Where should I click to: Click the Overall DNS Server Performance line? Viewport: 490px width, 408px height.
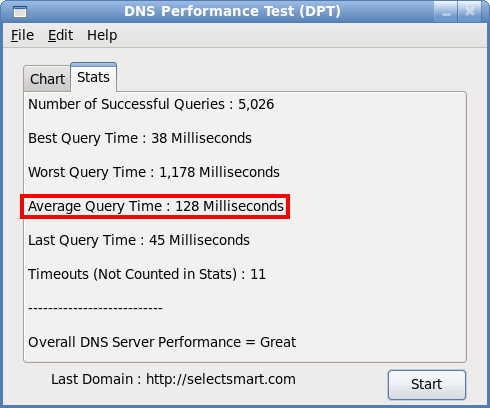pyautogui.click(x=162, y=342)
